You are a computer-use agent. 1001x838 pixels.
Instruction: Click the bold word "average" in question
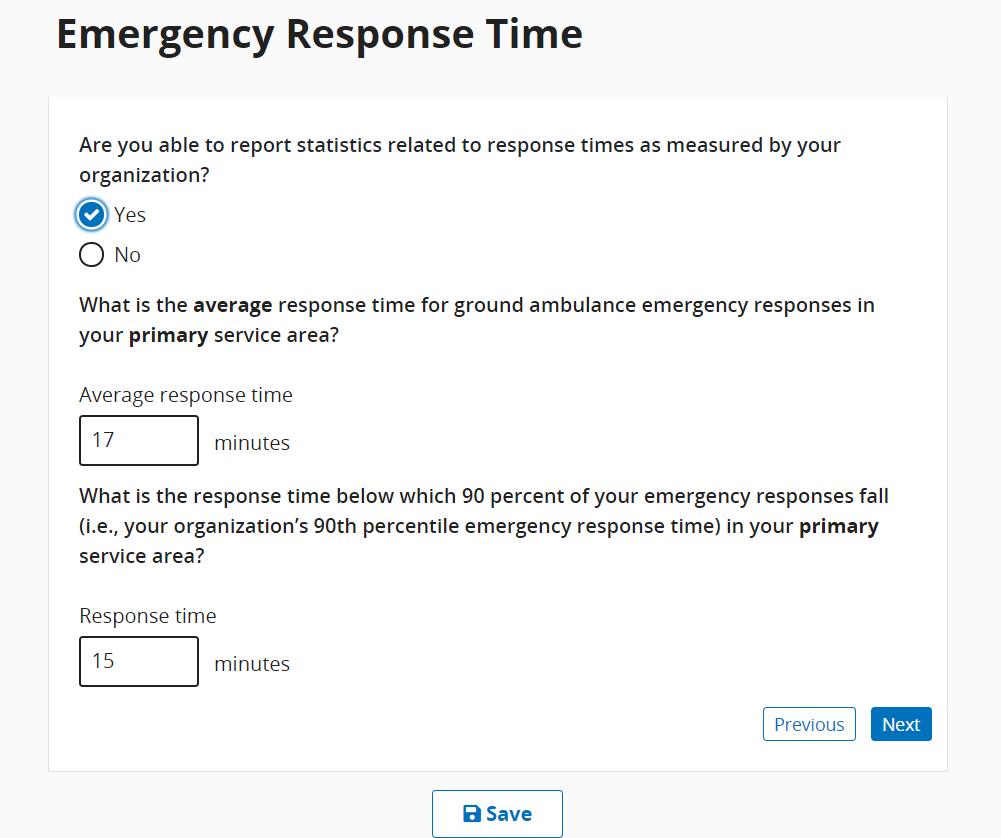tap(233, 305)
